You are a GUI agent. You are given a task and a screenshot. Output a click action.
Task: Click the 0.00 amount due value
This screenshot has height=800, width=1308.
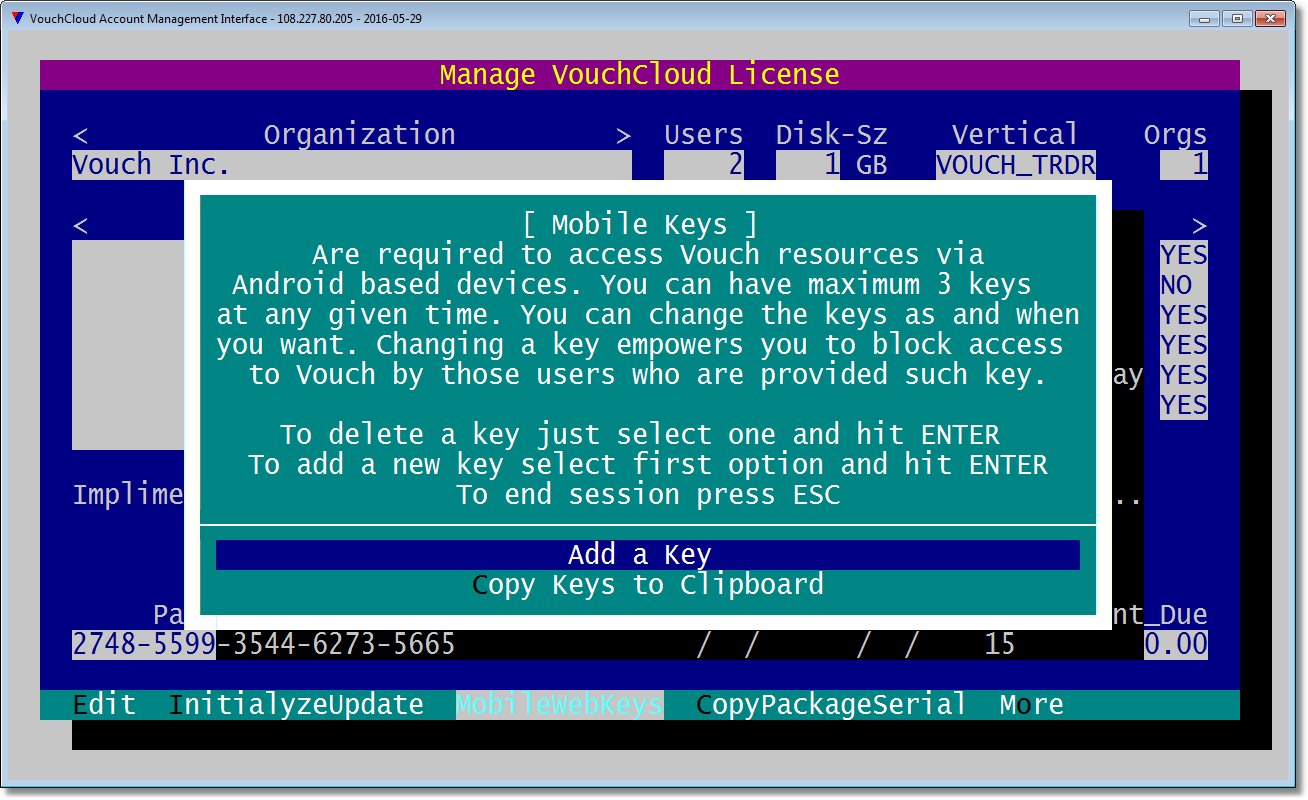(1176, 645)
